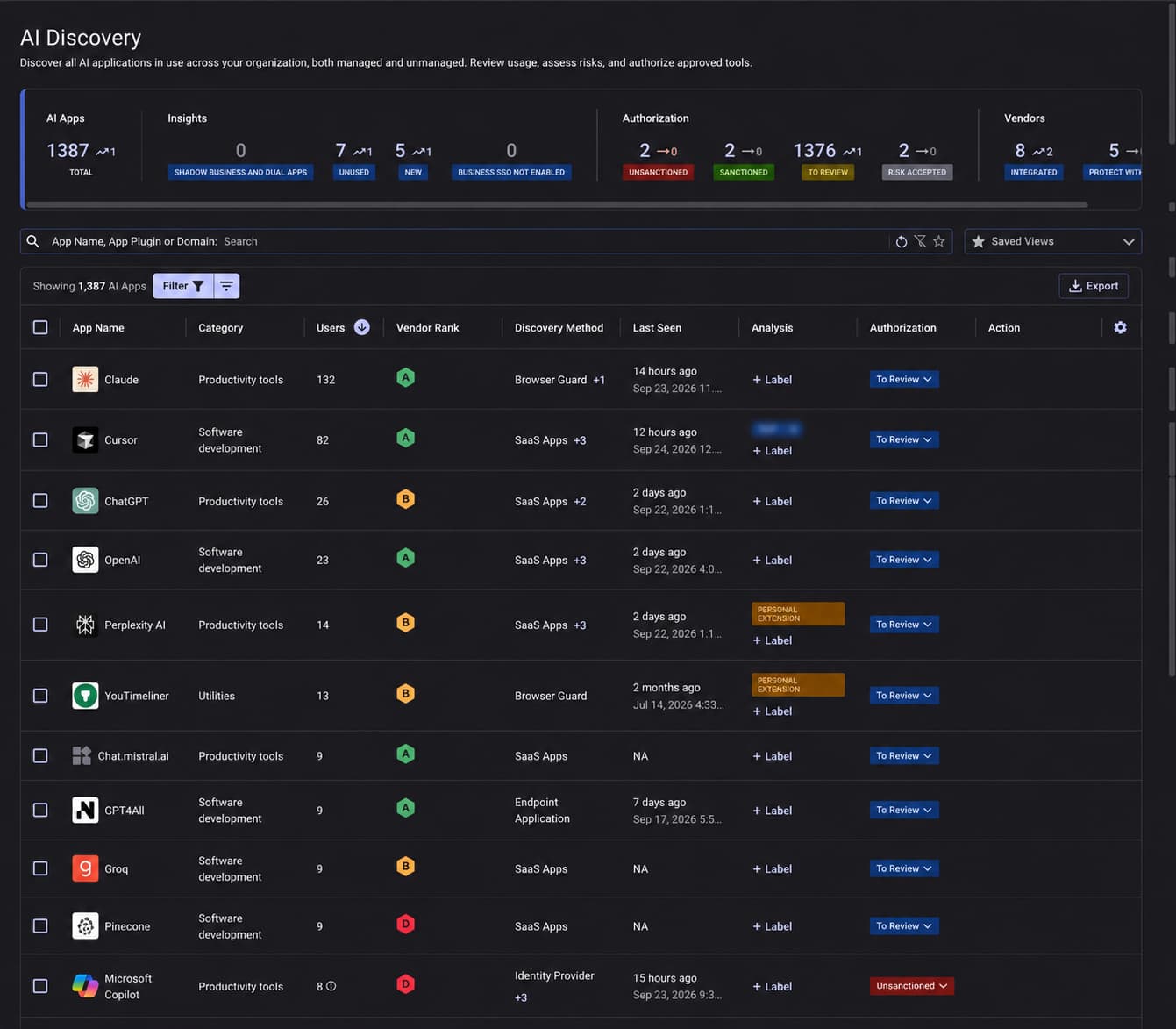The height and width of the screenshot is (1029, 1176).
Task: Click Pinecone's vendor rank D badge
Action: point(405,924)
